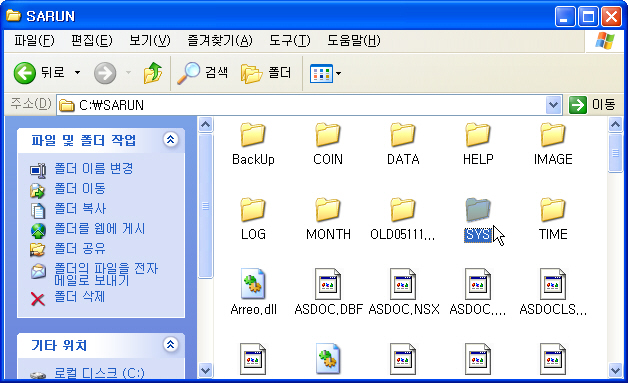This screenshot has height=383, width=628.
Task: Click 폴더 복사 link
Action: click(80, 209)
